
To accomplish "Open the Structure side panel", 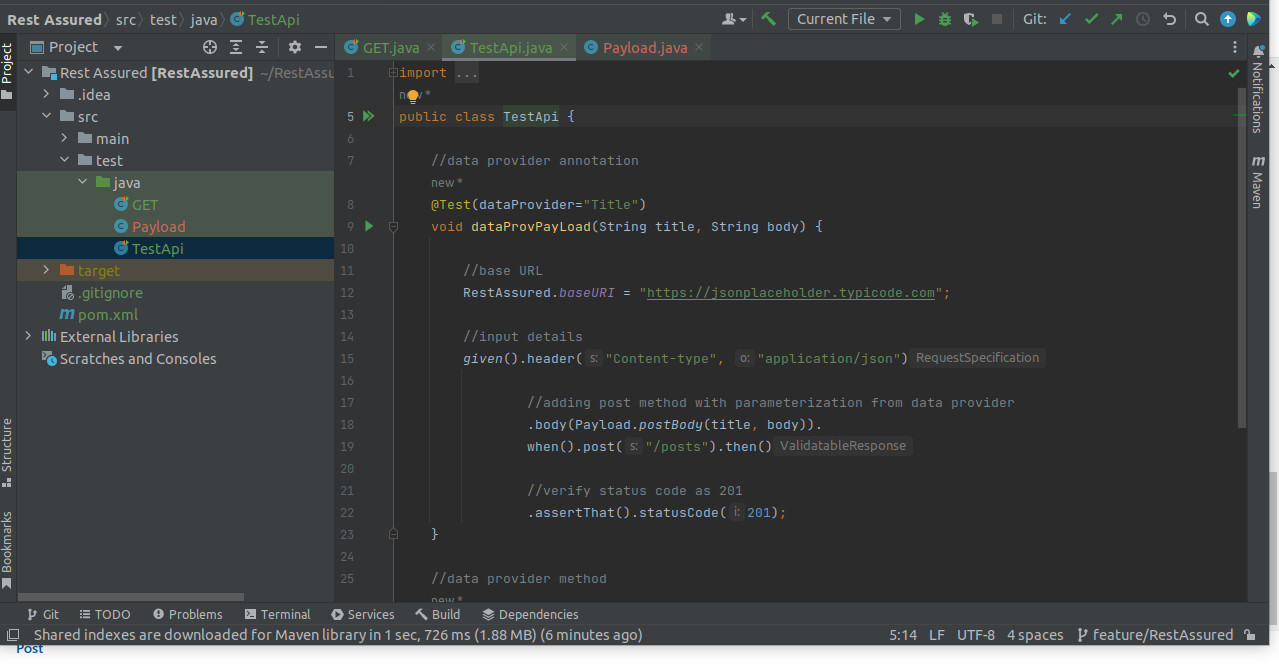I will pyautogui.click(x=7, y=452).
